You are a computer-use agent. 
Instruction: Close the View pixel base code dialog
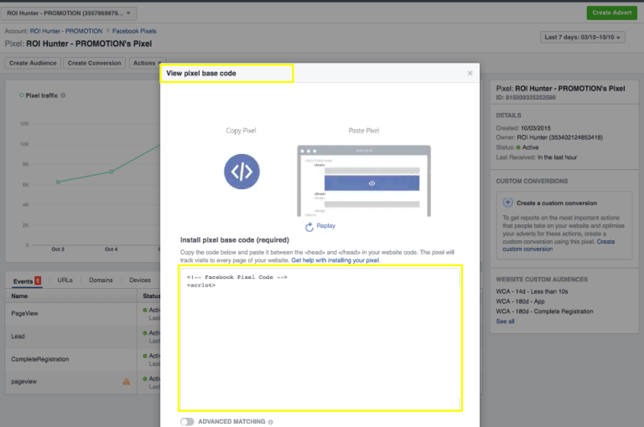(x=470, y=73)
